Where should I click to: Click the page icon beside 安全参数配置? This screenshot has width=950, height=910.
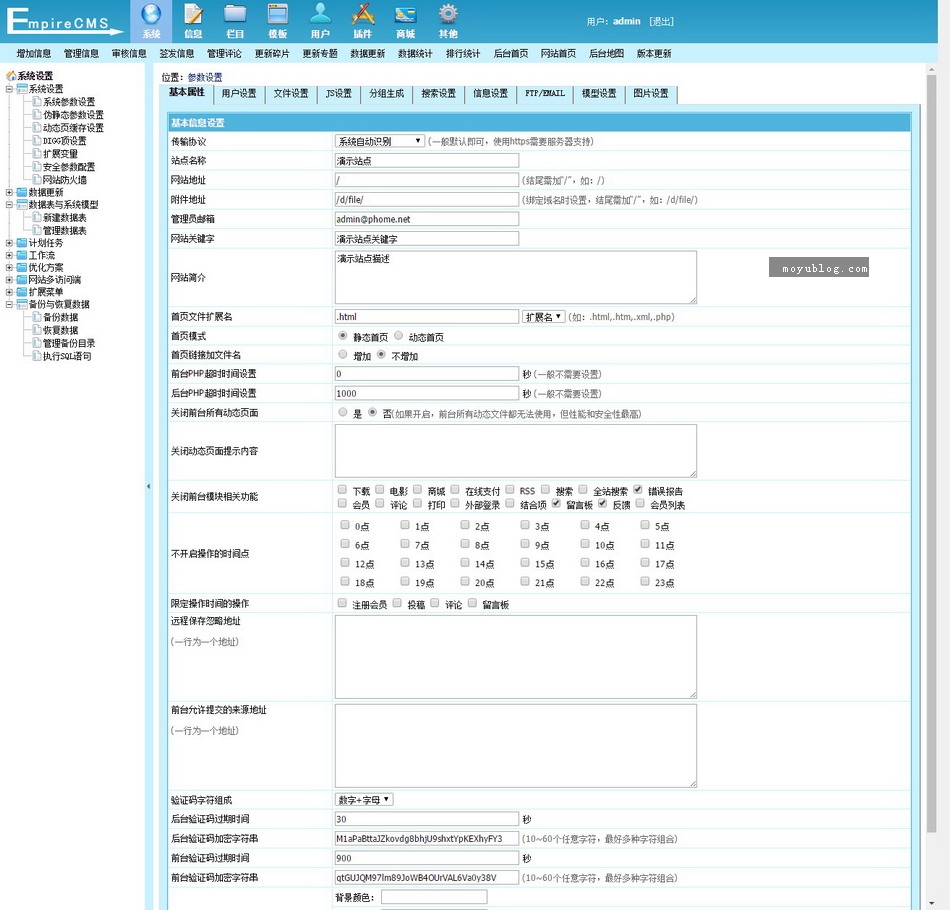tap(37, 167)
